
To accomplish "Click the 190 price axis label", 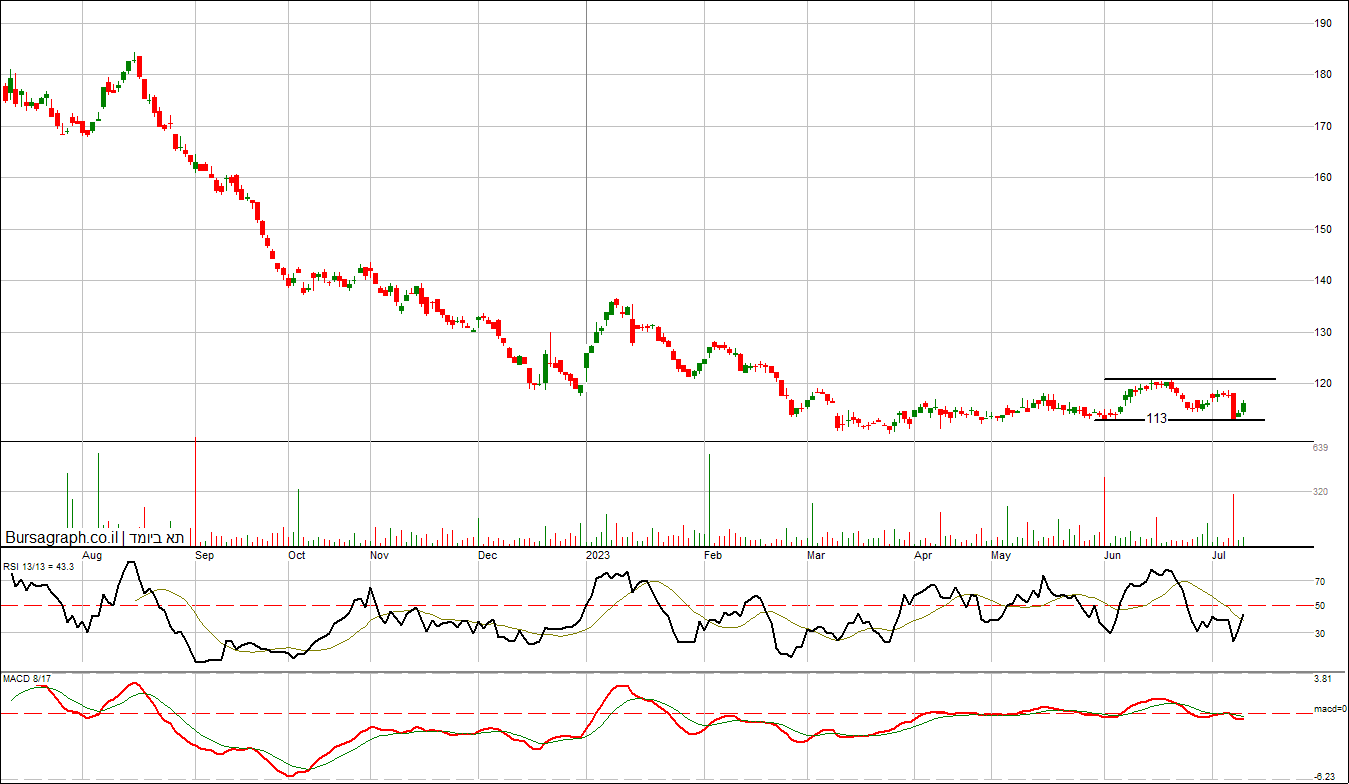I will pos(1323,23).
